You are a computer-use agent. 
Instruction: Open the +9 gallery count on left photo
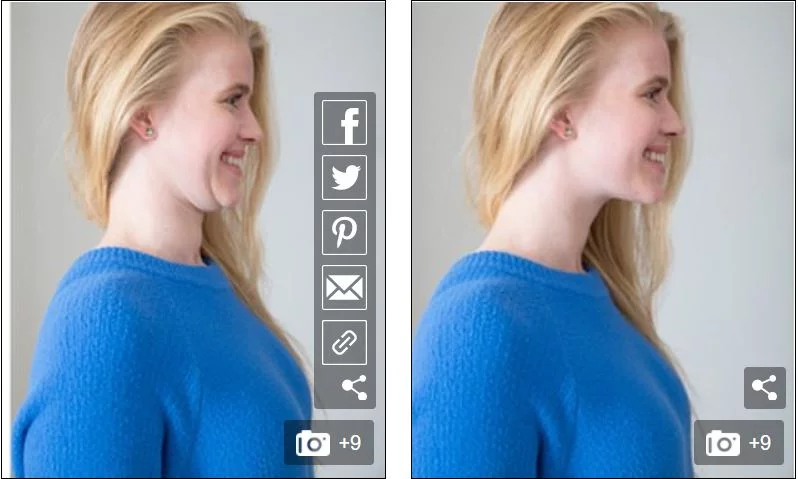350,443
